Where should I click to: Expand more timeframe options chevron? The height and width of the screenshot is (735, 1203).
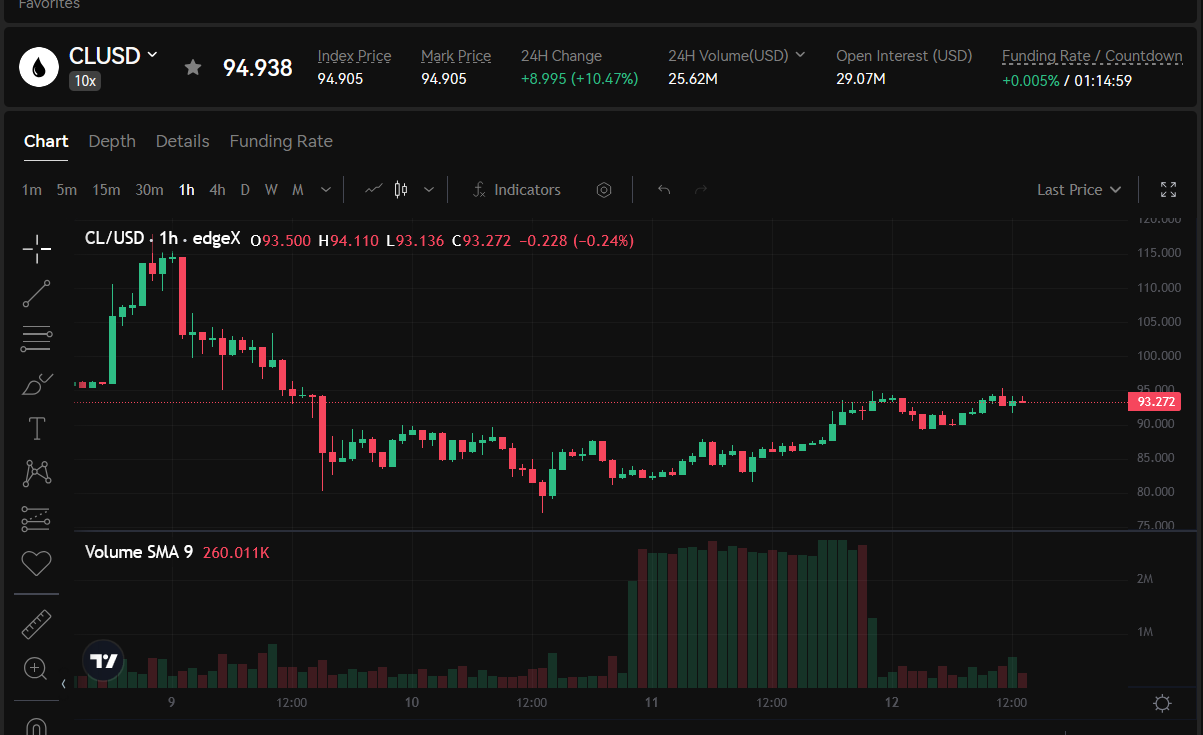coord(326,189)
